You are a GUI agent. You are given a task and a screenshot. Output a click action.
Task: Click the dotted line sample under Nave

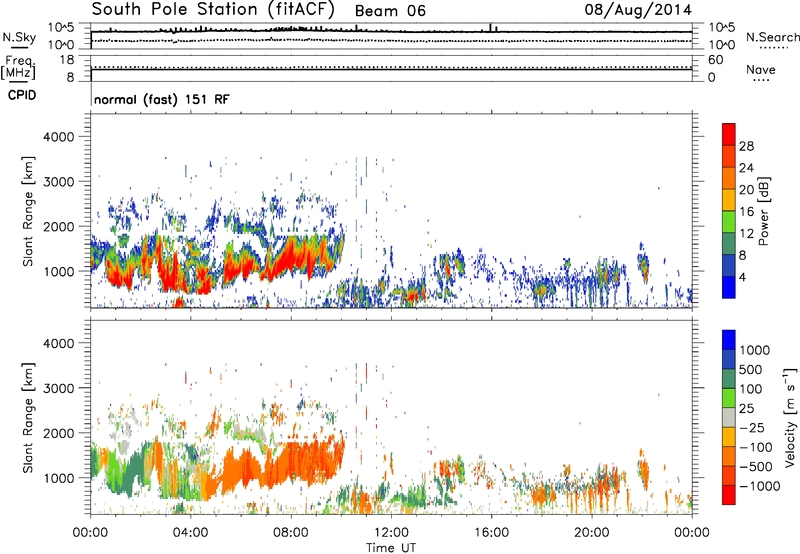pos(761,80)
